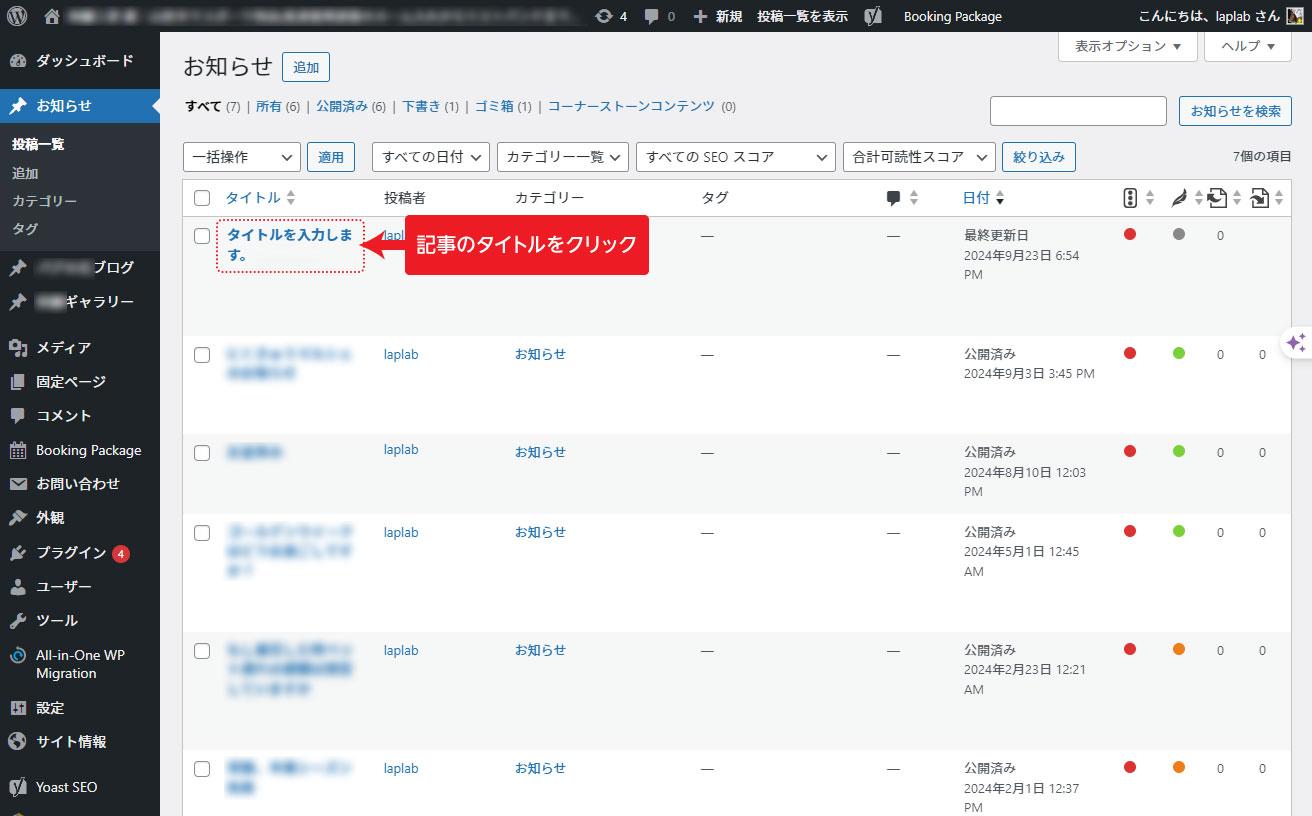This screenshot has height=816, width=1312.
Task: Open the すべての日付 date filter dropdown
Action: click(x=430, y=156)
